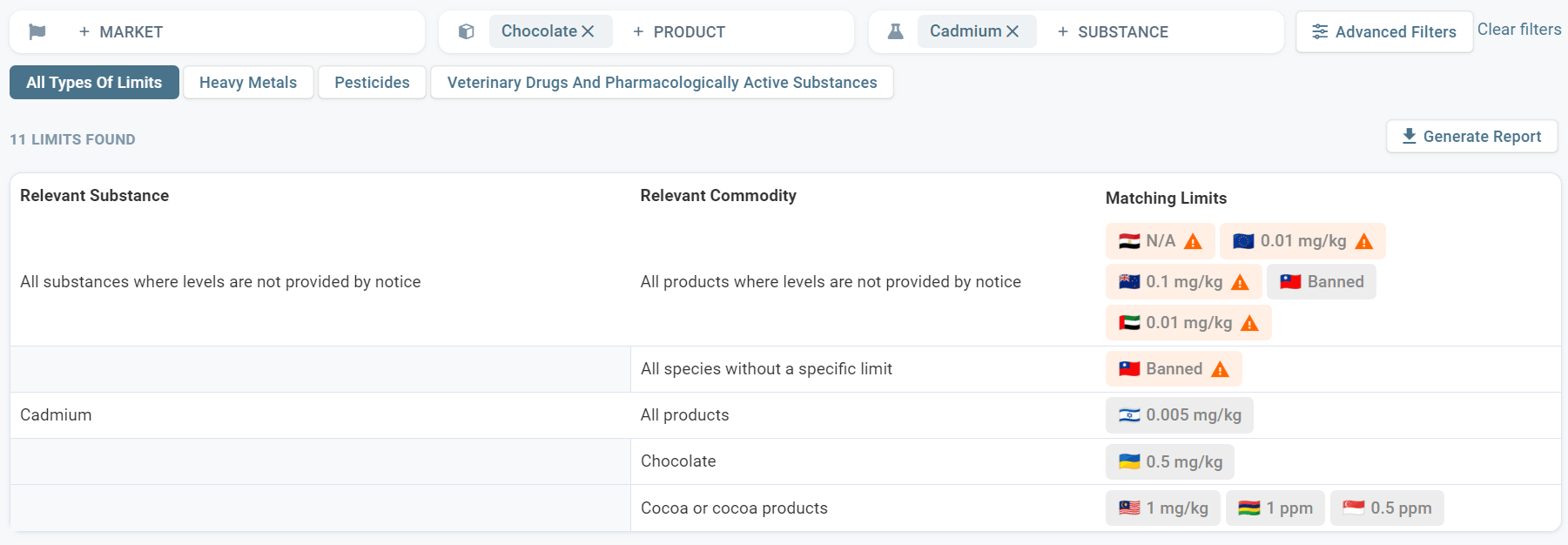Click warning icon in species row Banned chip
This screenshot has width=1568, height=545.
[x=1221, y=369]
